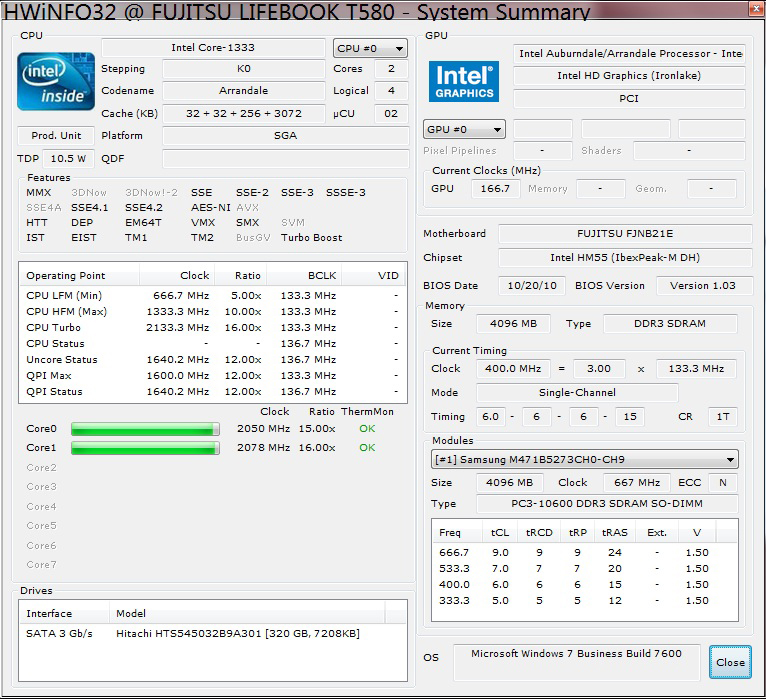Expand the Samsung M471B5273CH0-CH9 module dropdown

[585, 460]
